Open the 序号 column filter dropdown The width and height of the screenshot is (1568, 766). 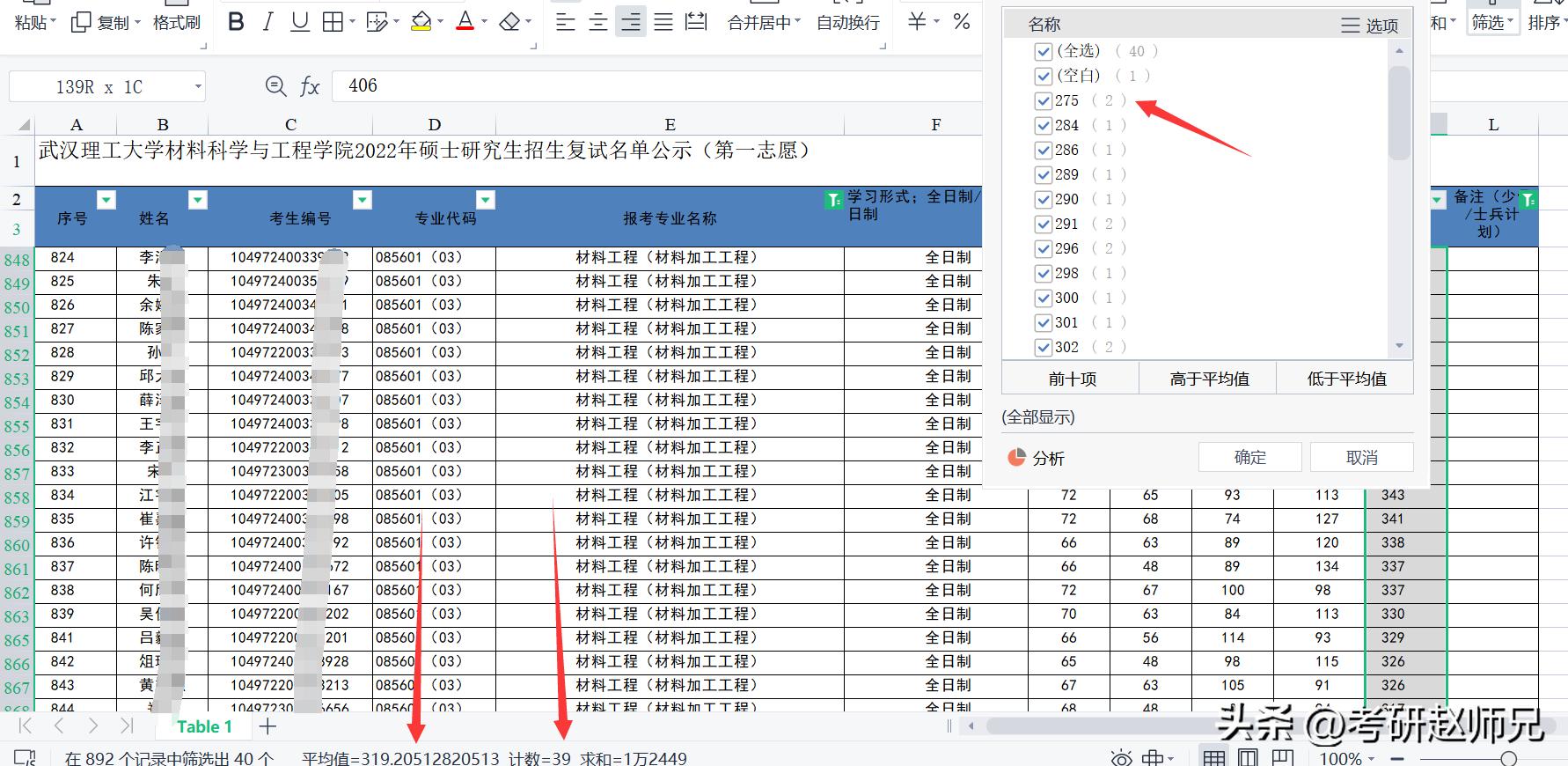click(x=106, y=200)
